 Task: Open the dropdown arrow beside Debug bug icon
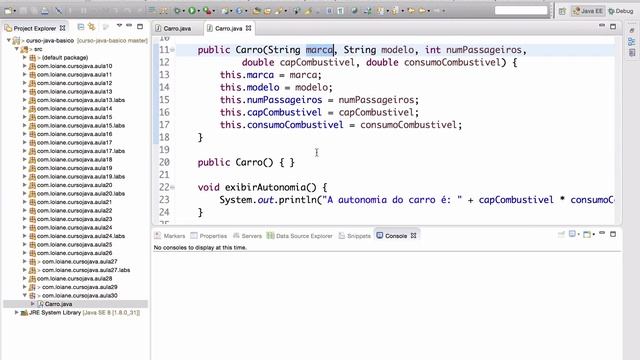[x=183, y=11]
